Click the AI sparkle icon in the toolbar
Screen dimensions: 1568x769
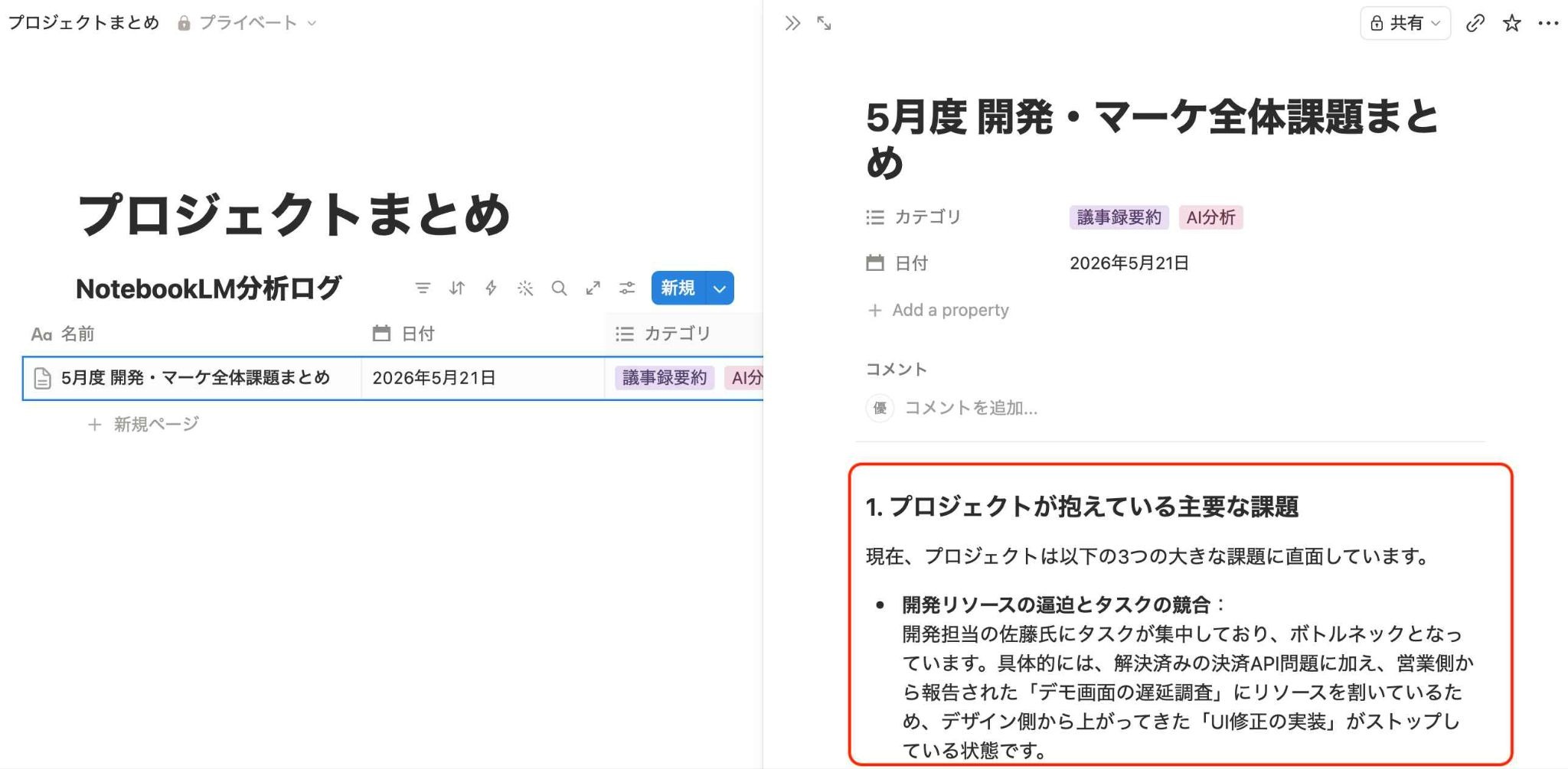tap(525, 288)
